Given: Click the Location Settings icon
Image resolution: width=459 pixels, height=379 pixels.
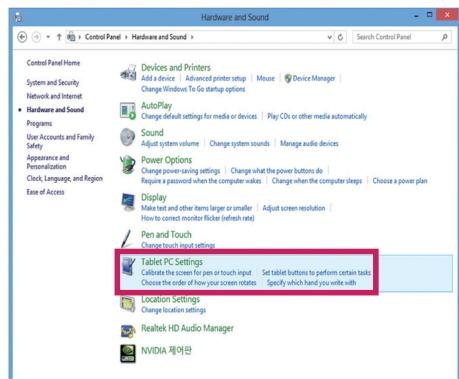Looking at the screenshot, I should click(128, 304).
